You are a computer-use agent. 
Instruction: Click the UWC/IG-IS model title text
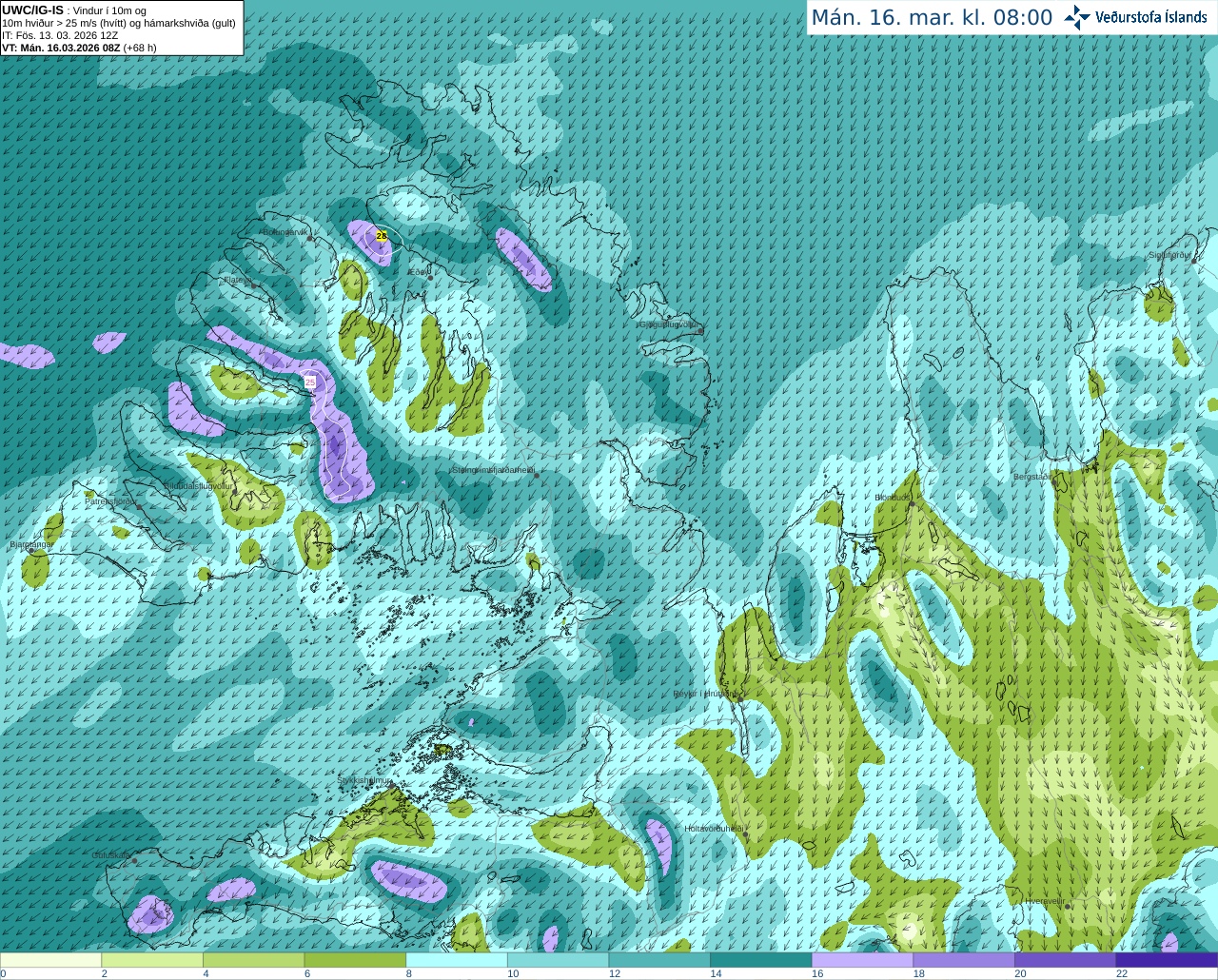pos(32,10)
